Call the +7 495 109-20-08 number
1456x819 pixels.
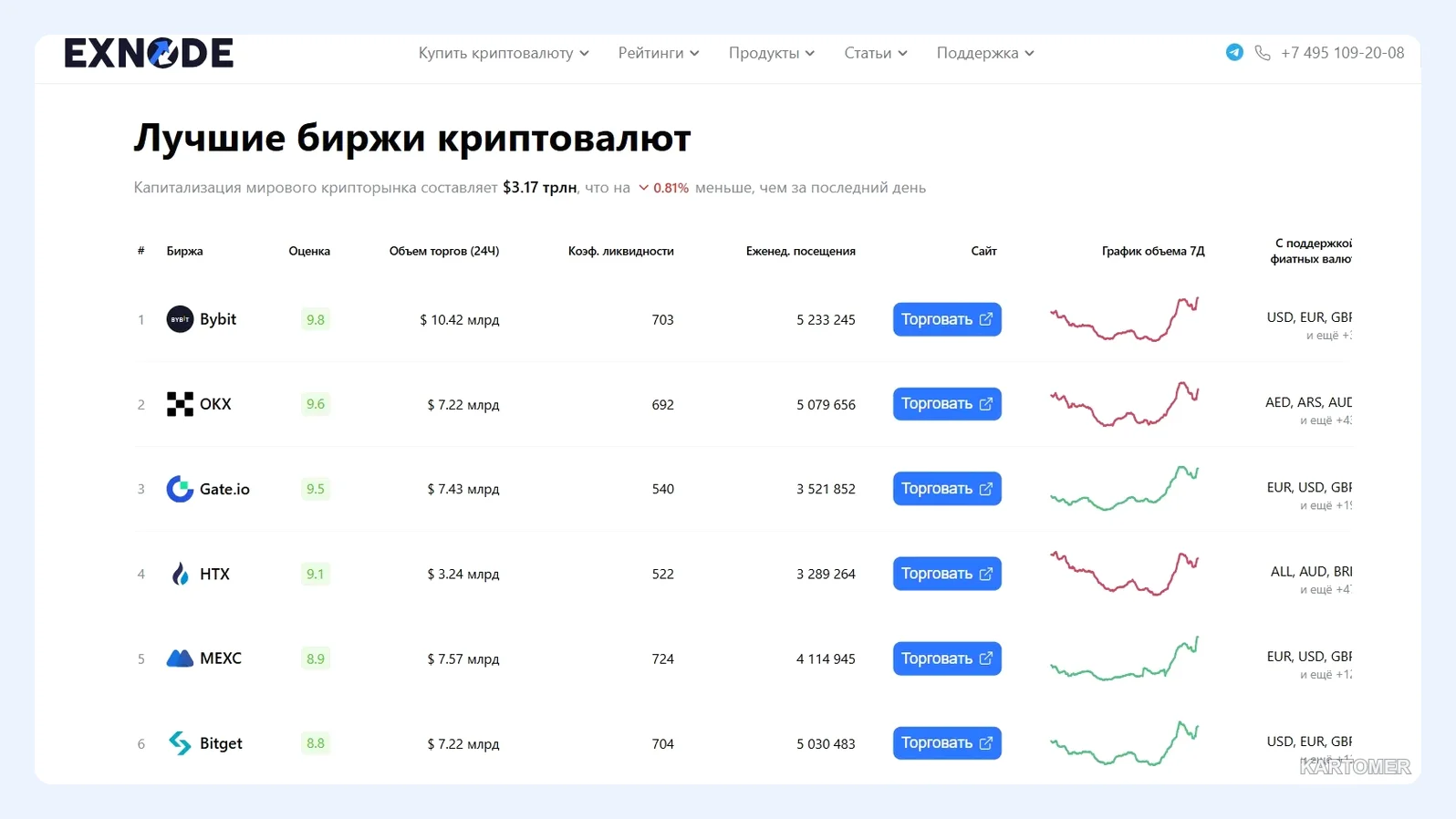click(1342, 53)
